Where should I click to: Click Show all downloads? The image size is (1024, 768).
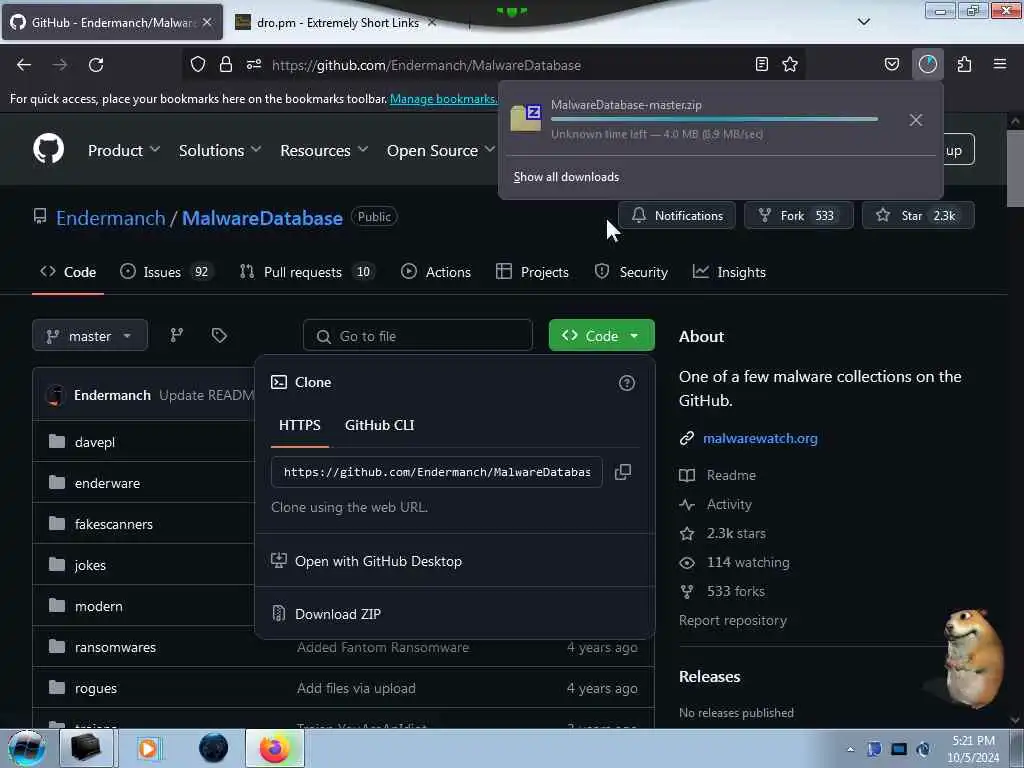click(566, 177)
